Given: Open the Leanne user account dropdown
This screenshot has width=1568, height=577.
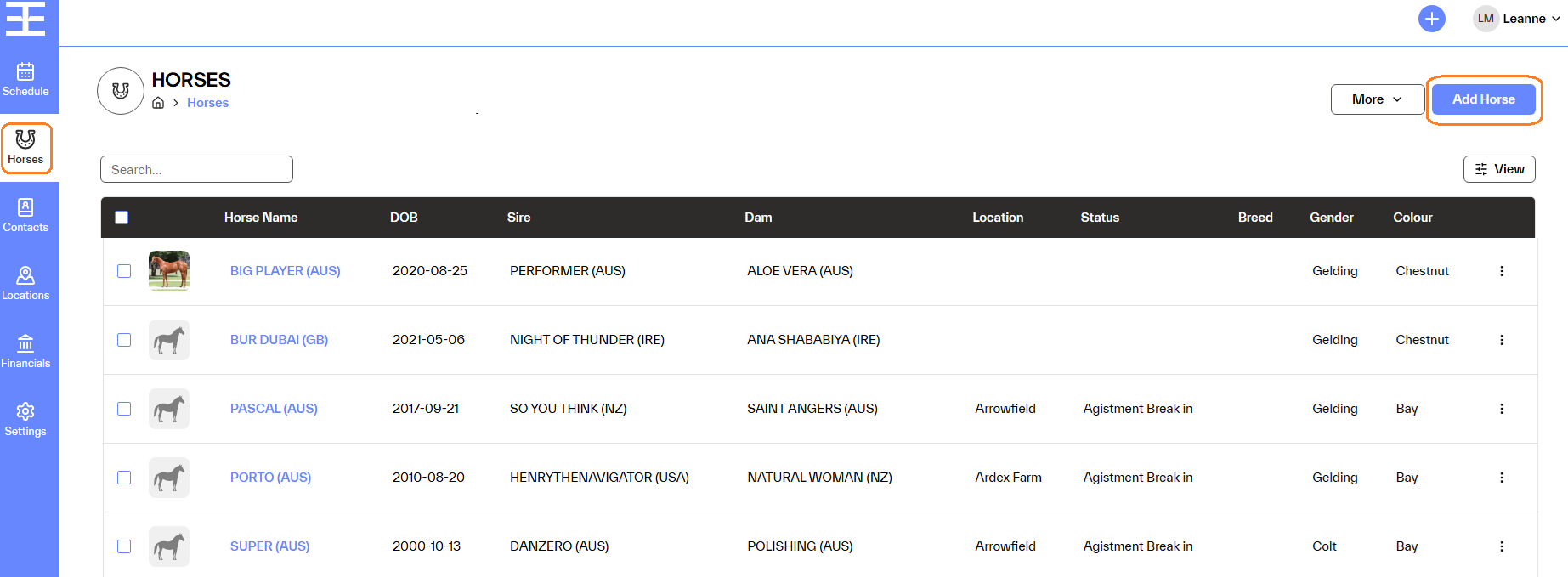Looking at the screenshot, I should click(1518, 19).
